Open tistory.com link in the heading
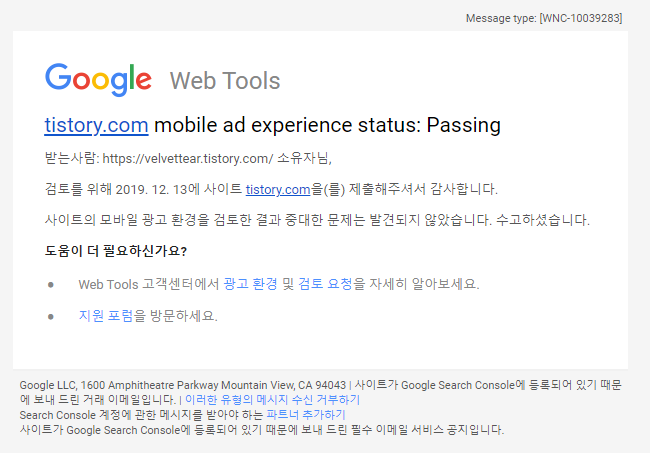The height and width of the screenshot is (453, 650). [x=96, y=125]
